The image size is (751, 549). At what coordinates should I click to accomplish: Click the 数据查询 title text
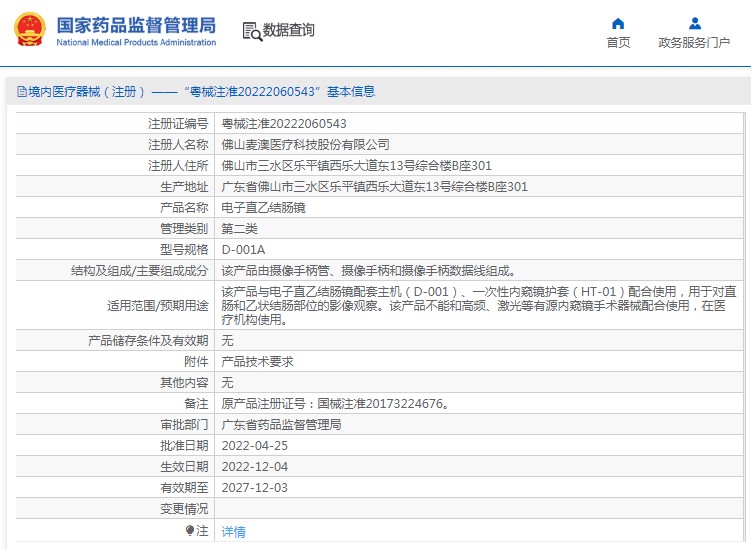pyautogui.click(x=288, y=30)
